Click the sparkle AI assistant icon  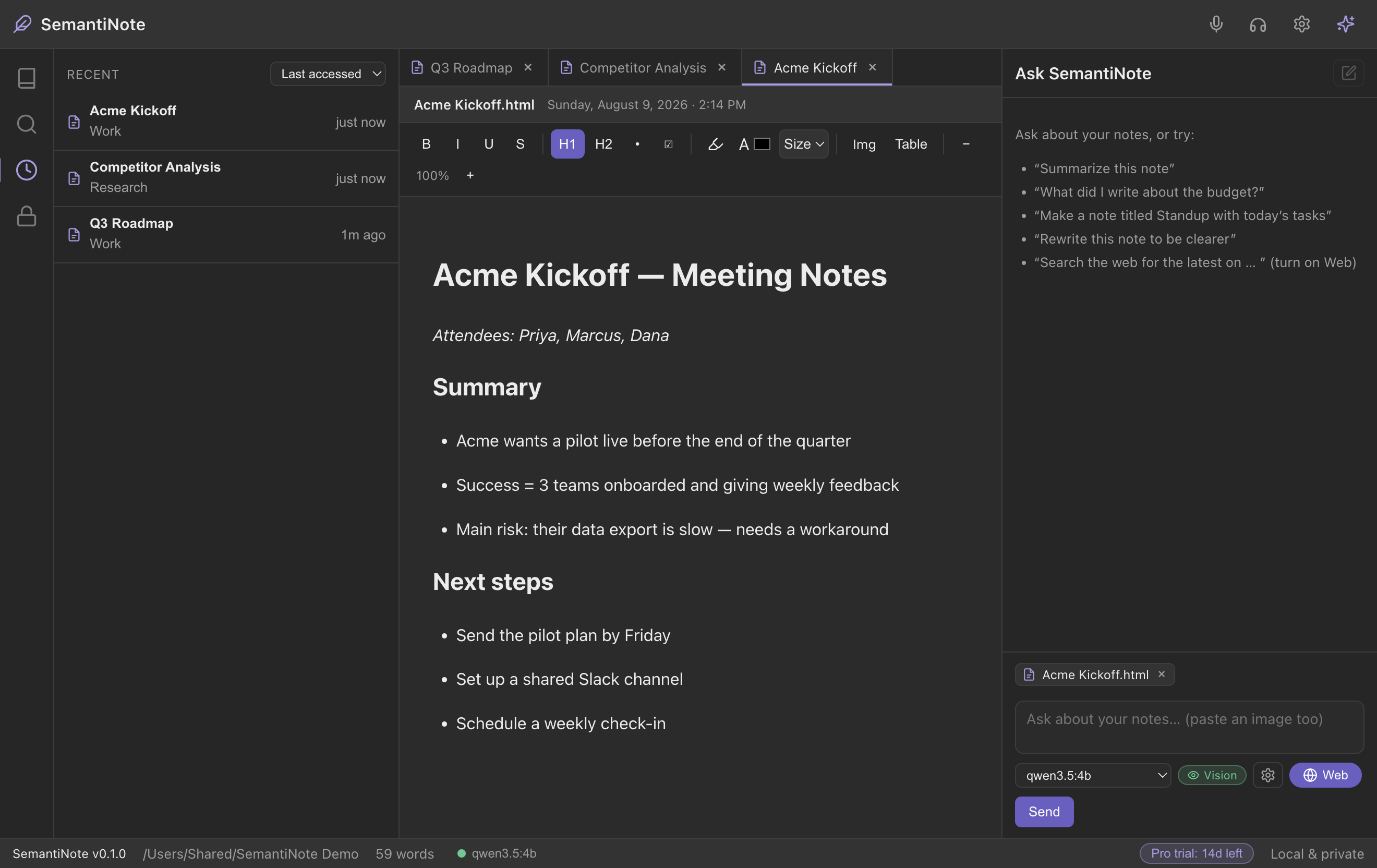click(1346, 24)
